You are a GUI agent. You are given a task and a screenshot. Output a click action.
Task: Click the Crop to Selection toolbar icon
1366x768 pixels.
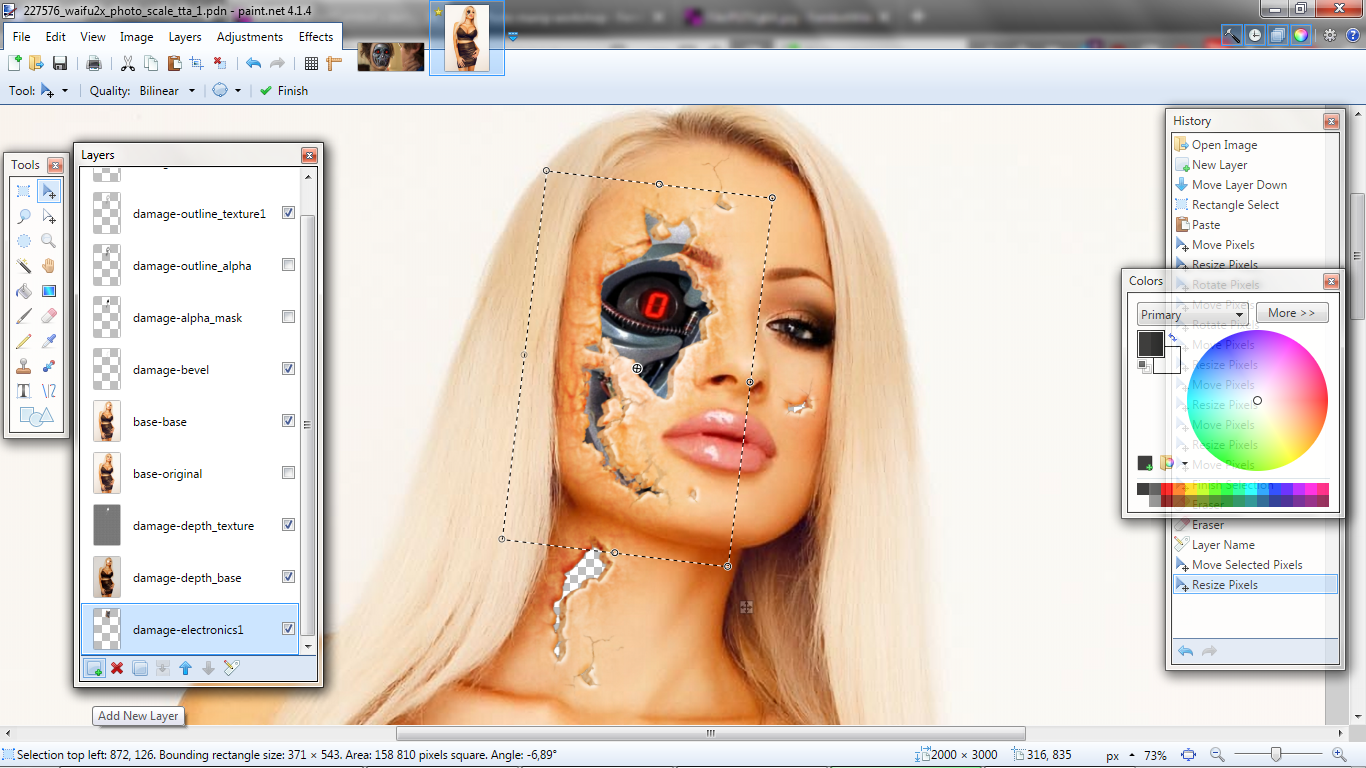(196, 63)
